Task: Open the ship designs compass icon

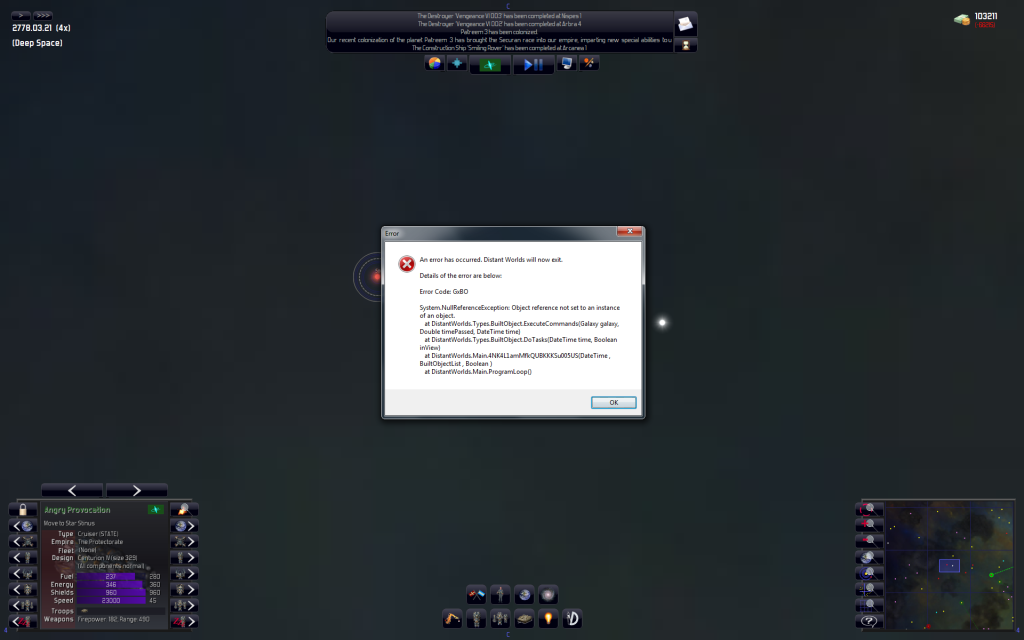Action: point(573,618)
